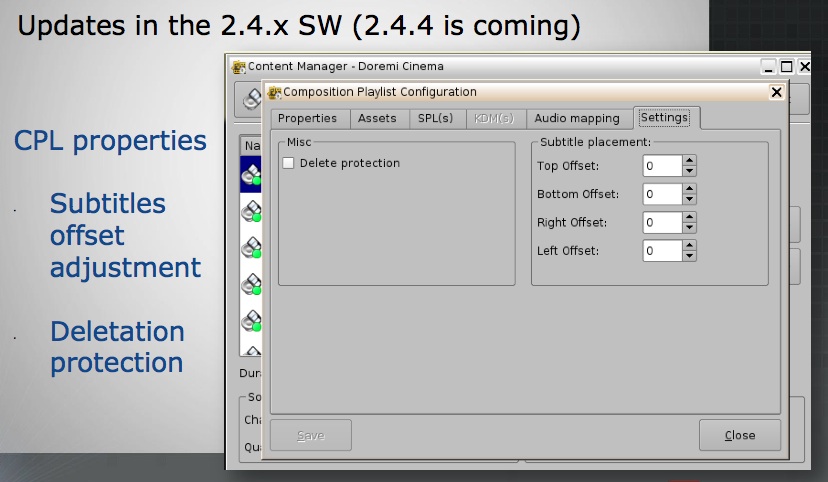Decrease the Top Offset value
The width and height of the screenshot is (828, 482).
tap(689, 171)
